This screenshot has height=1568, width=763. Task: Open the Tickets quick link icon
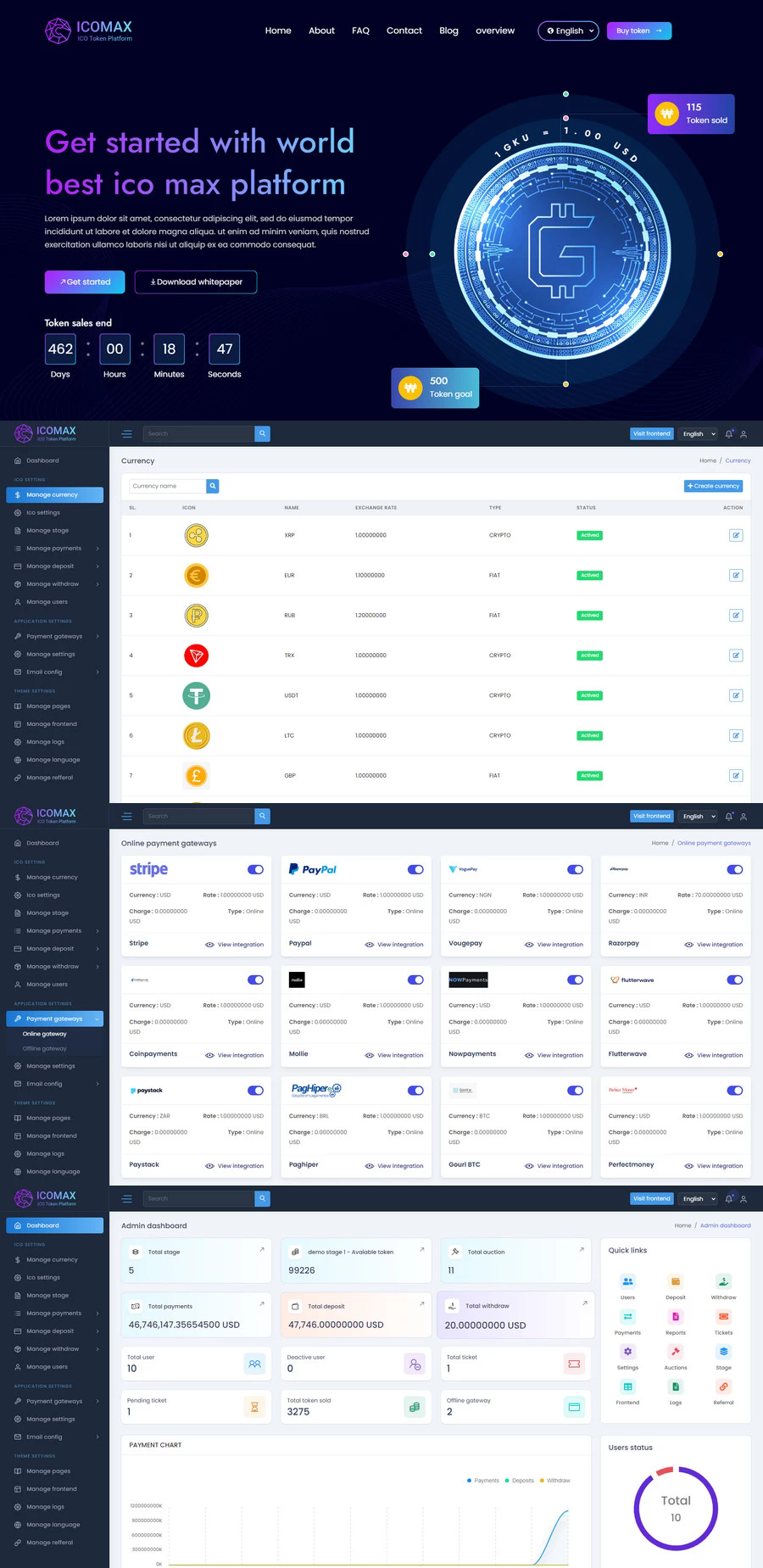[723, 1317]
